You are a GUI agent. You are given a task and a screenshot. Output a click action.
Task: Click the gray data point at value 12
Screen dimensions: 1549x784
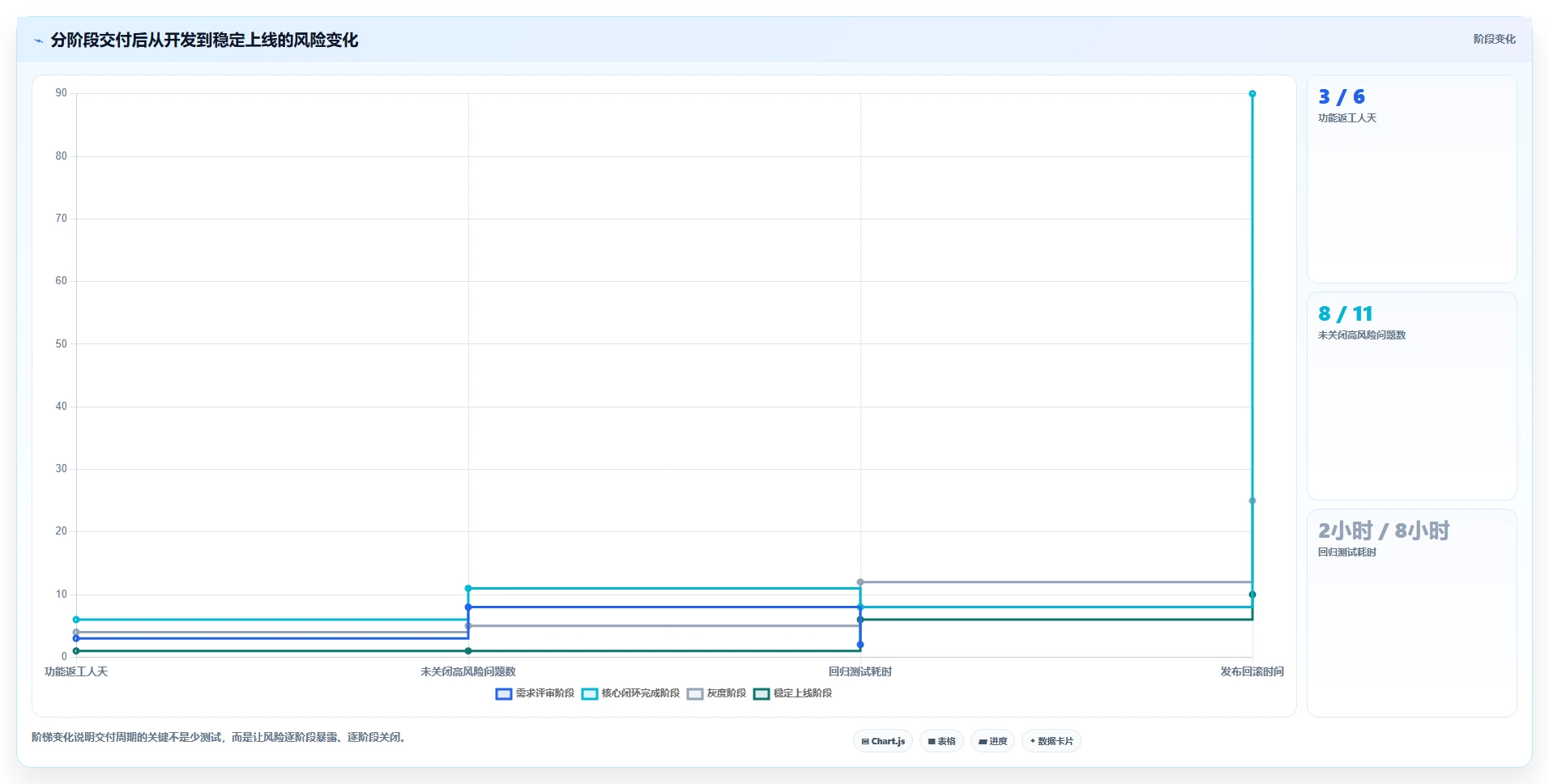(x=860, y=582)
